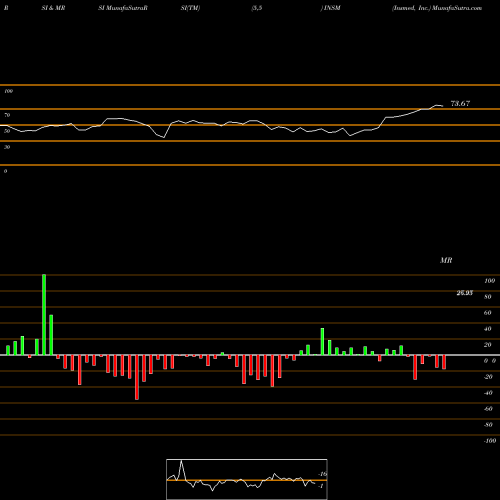Click the MR axis label -100
Viewport: 500px width, 500px height.
click(x=490, y=441)
